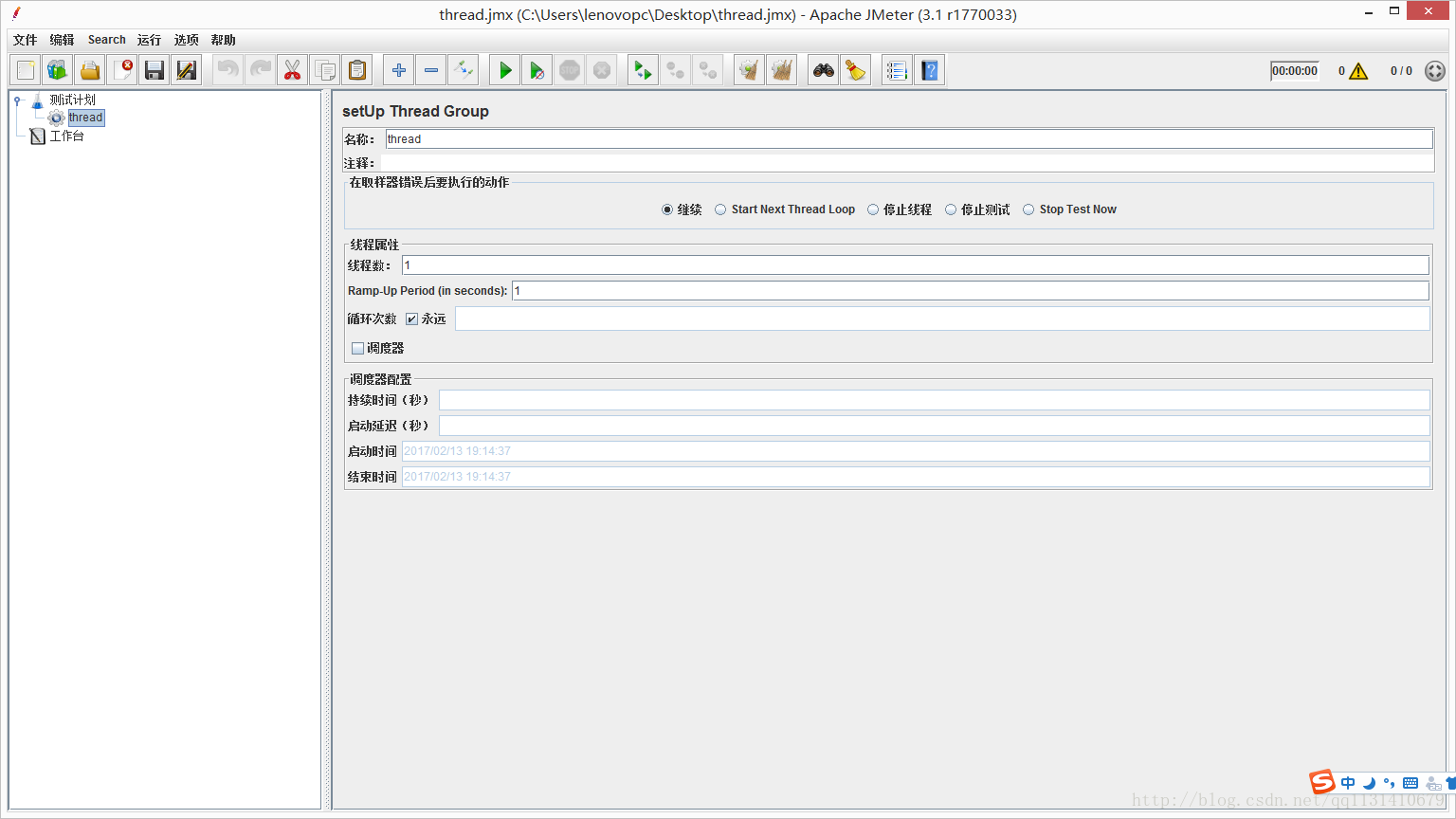The height and width of the screenshot is (819, 1456).
Task: Click the Close test plan icon
Action: (x=122, y=70)
